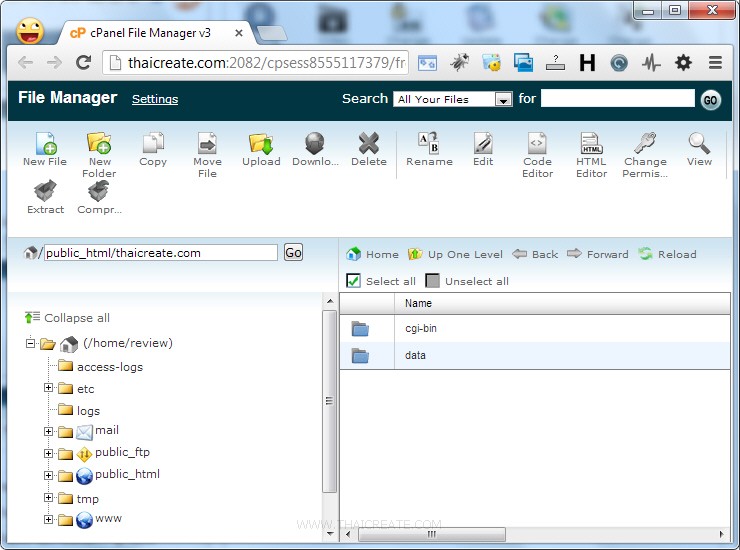Select the mail tree item

tap(107, 430)
